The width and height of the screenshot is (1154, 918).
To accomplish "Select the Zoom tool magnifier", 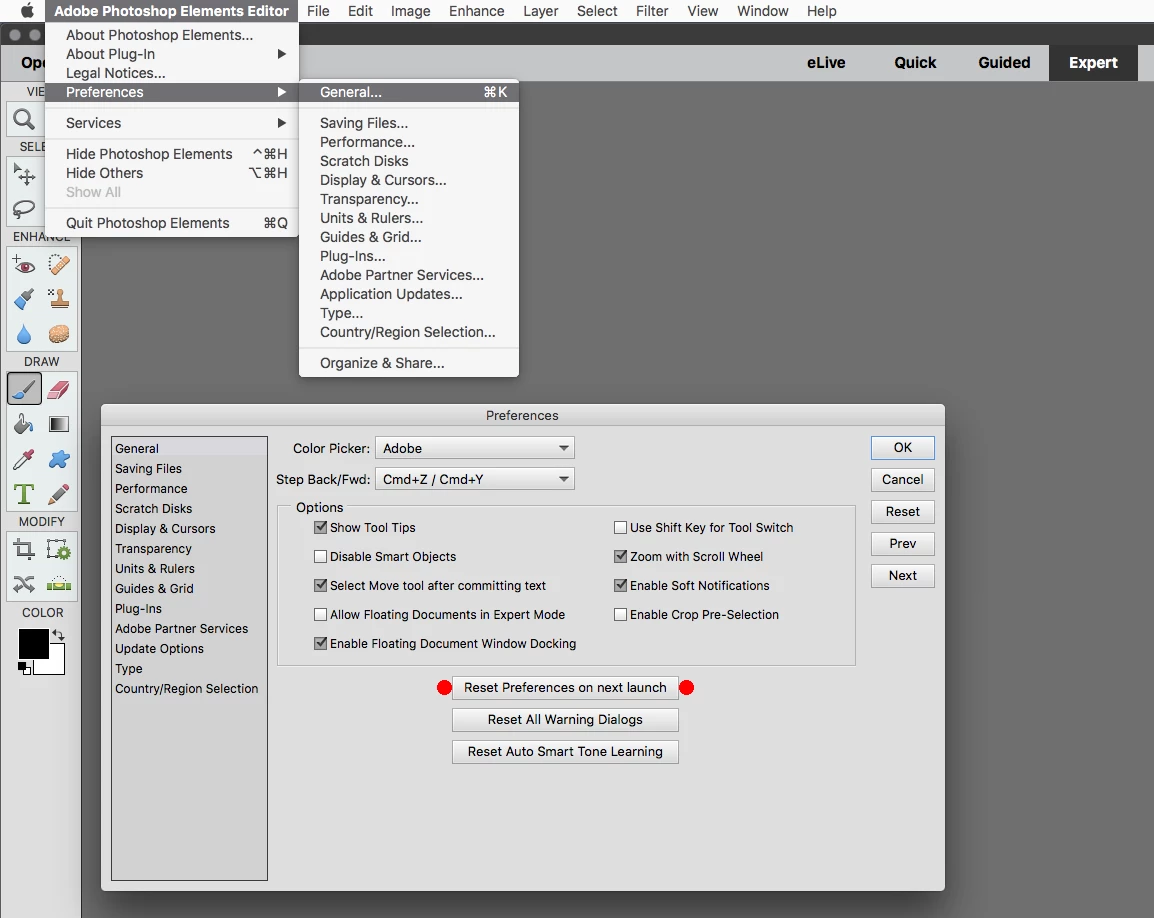I will [24, 119].
